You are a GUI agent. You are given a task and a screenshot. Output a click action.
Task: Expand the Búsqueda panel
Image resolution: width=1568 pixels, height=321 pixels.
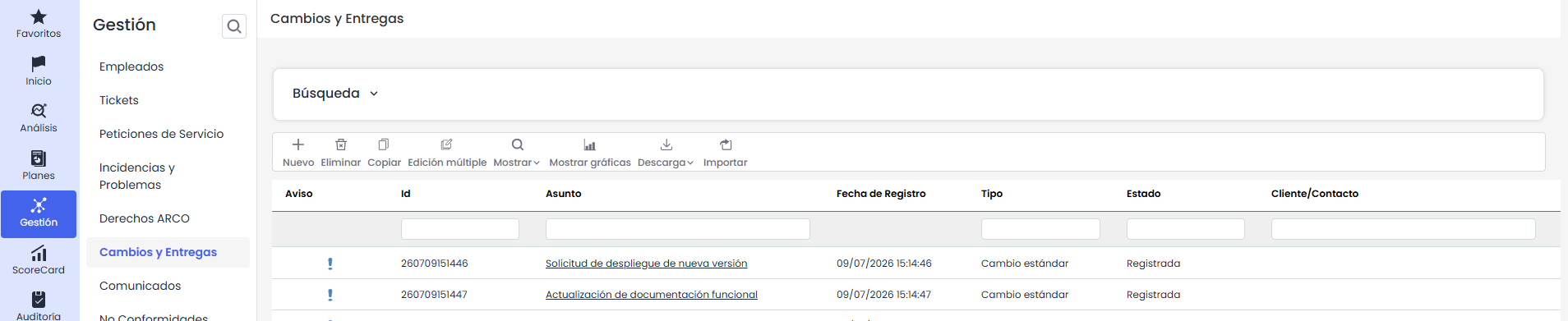[336, 94]
